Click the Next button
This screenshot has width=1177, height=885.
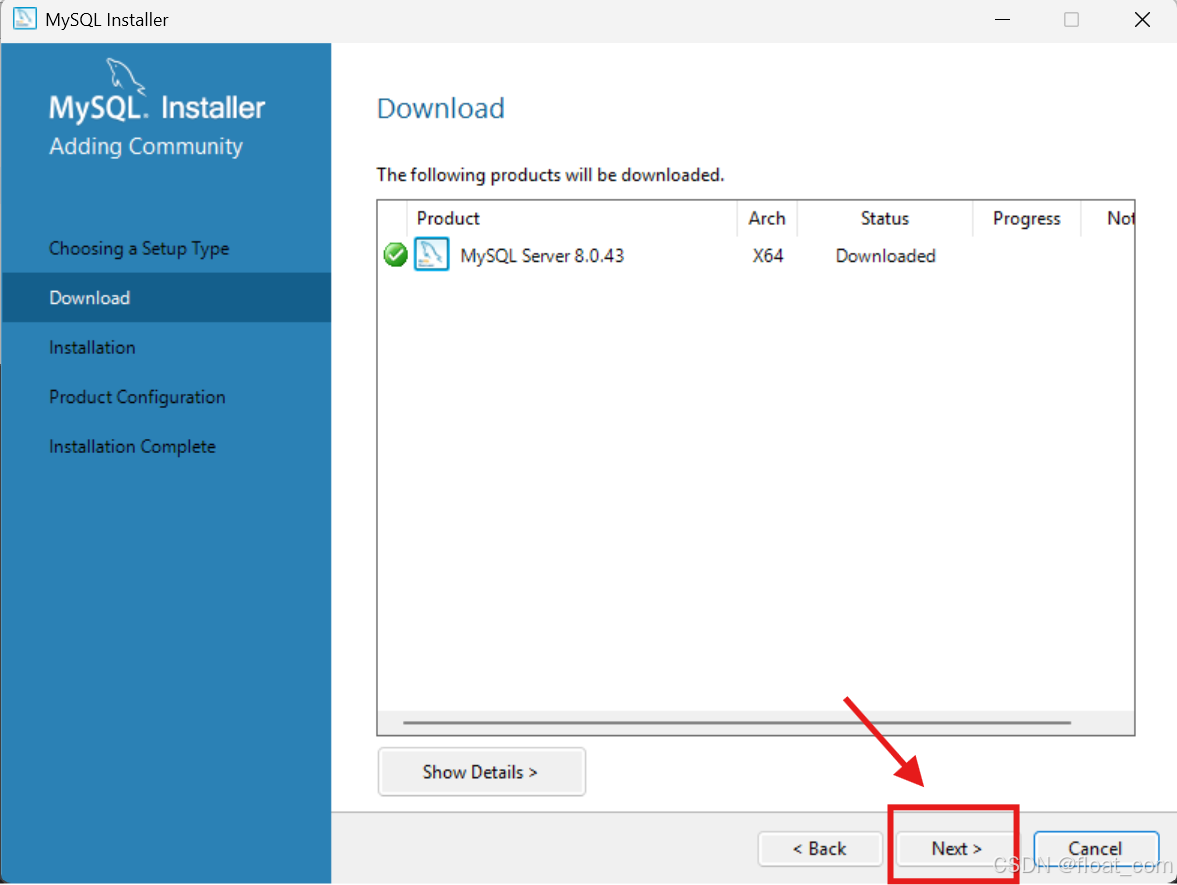pos(956,848)
